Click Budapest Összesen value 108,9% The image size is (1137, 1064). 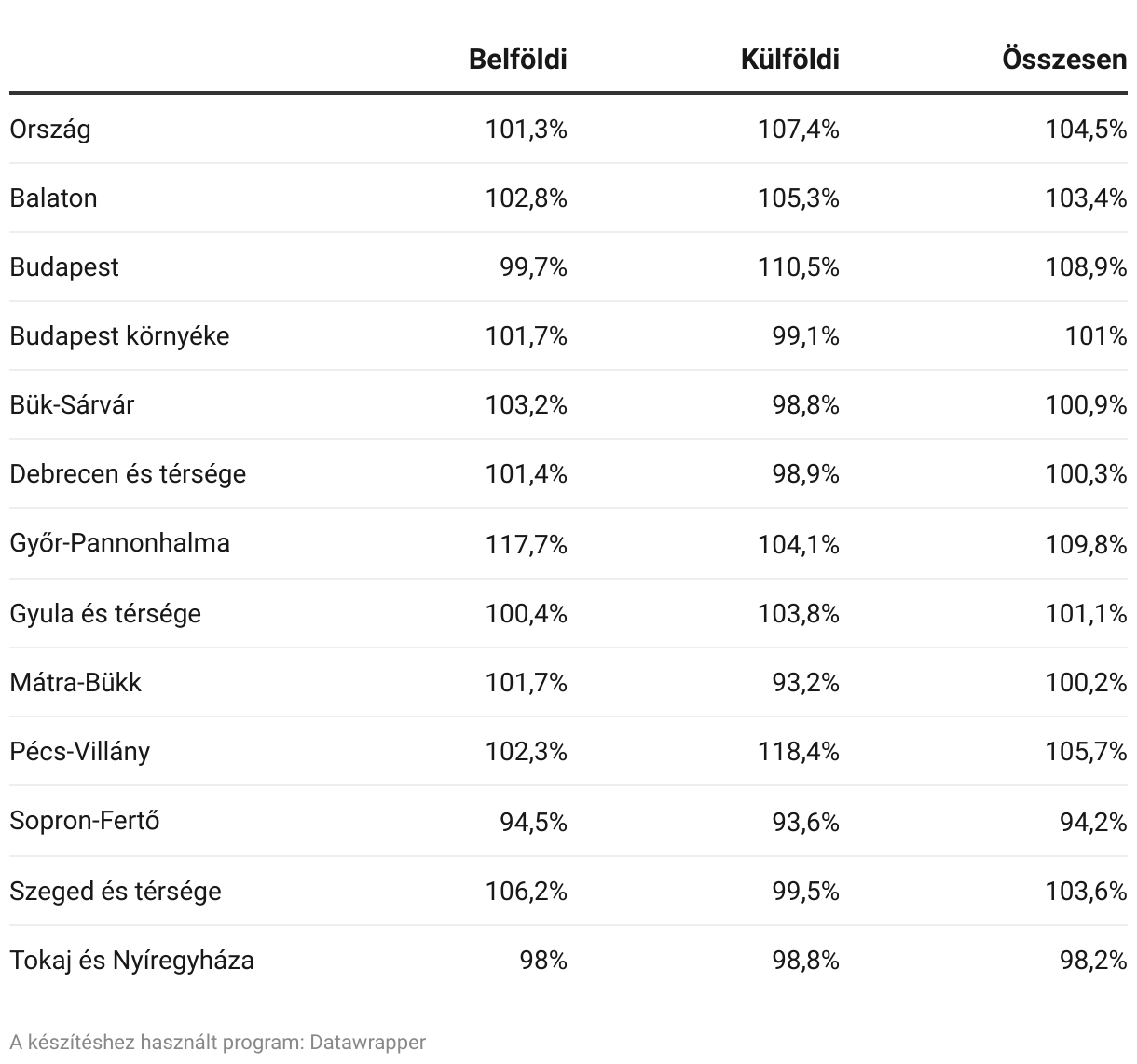pos(1086,267)
